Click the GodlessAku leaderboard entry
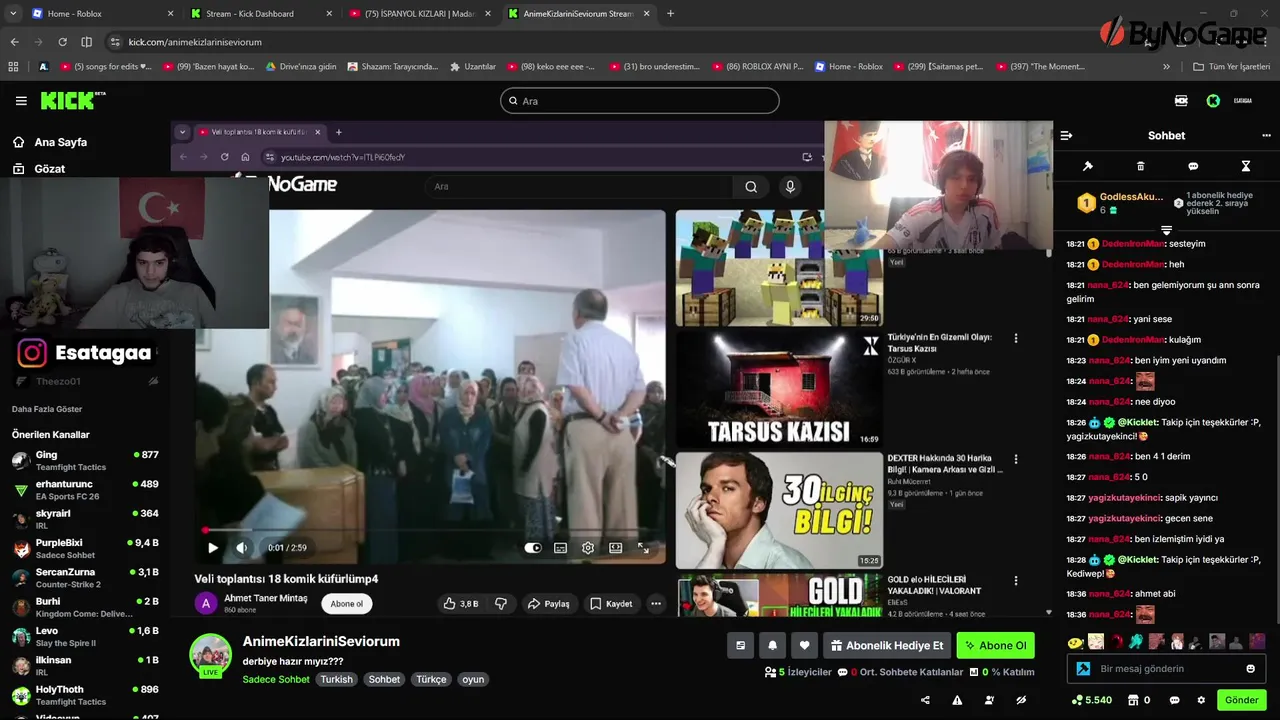Image resolution: width=1280 pixels, height=720 pixels. [1120, 203]
